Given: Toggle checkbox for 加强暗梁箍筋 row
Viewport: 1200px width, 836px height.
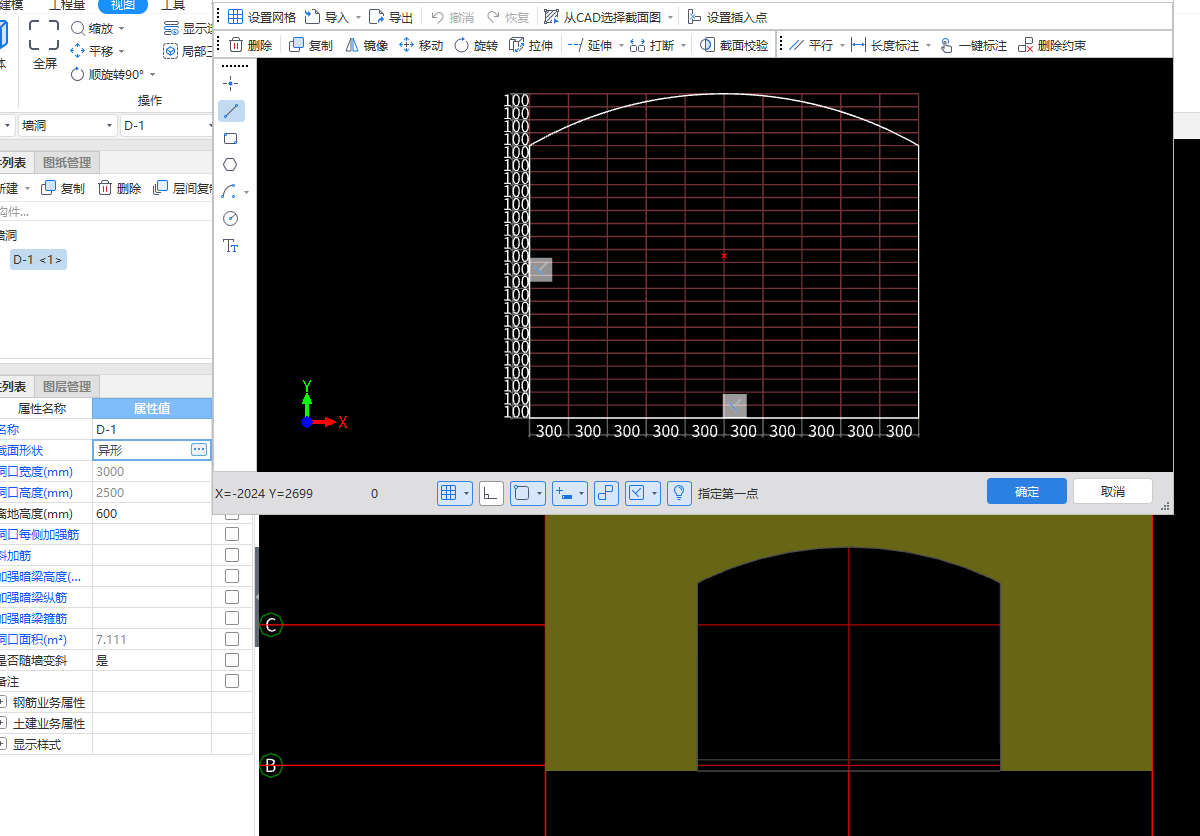Looking at the screenshot, I should click(232, 618).
